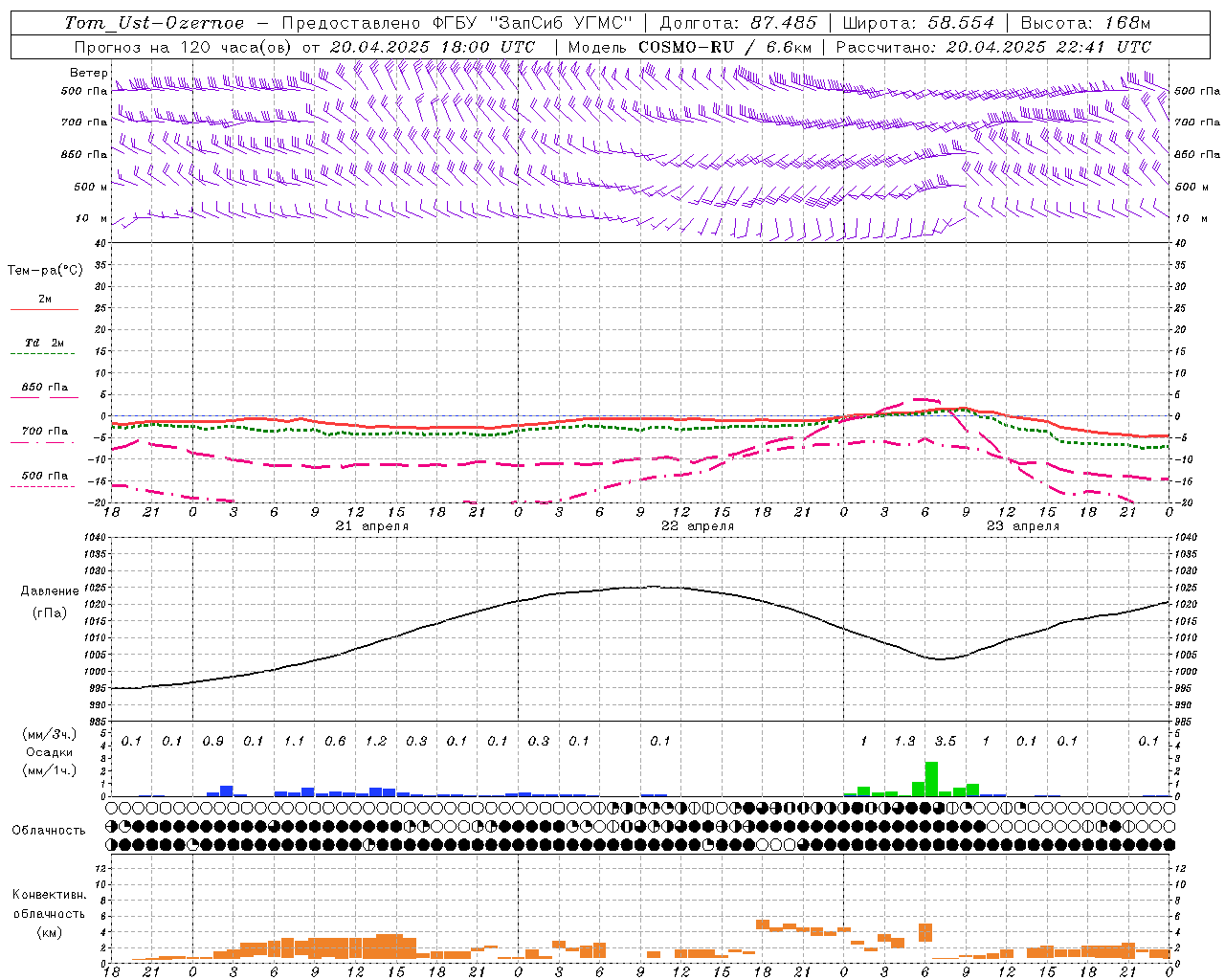1225x980 pixels.
Task: Click the '22 апреля' date label
Action: [x=698, y=526]
